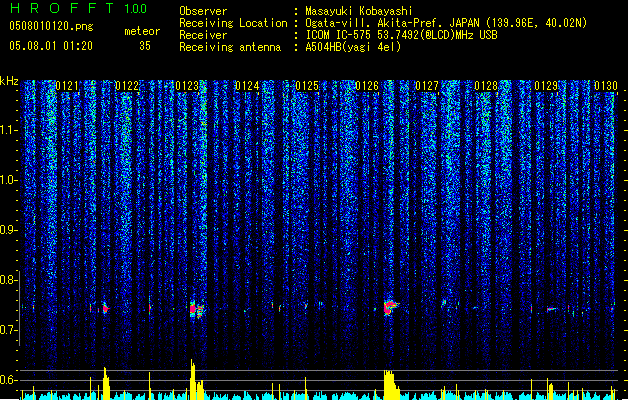Click the 0.8 kHz axis tick label
This screenshot has height=400, width=629.
click(9, 280)
